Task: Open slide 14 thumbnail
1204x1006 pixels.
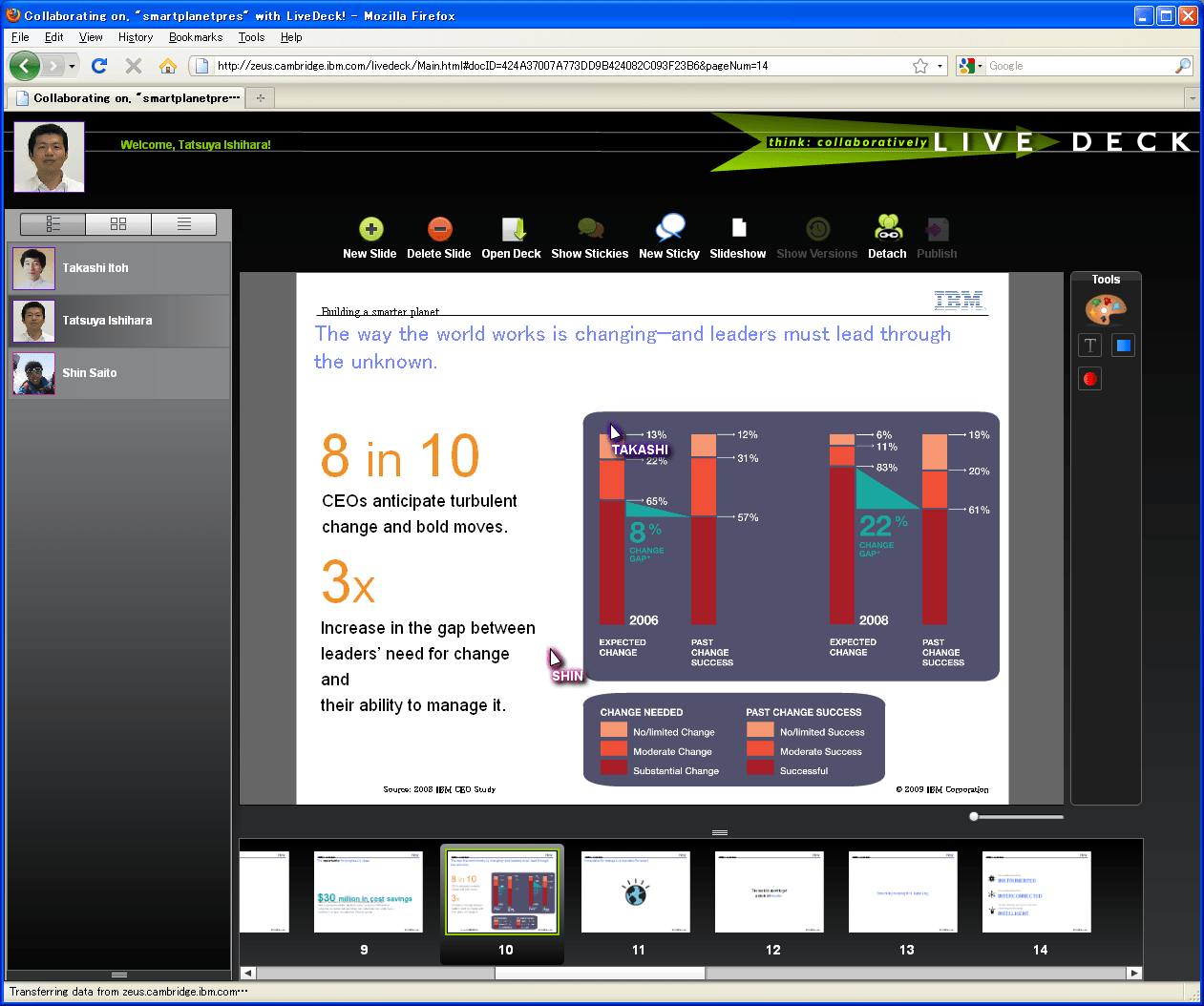Action: click(1037, 891)
